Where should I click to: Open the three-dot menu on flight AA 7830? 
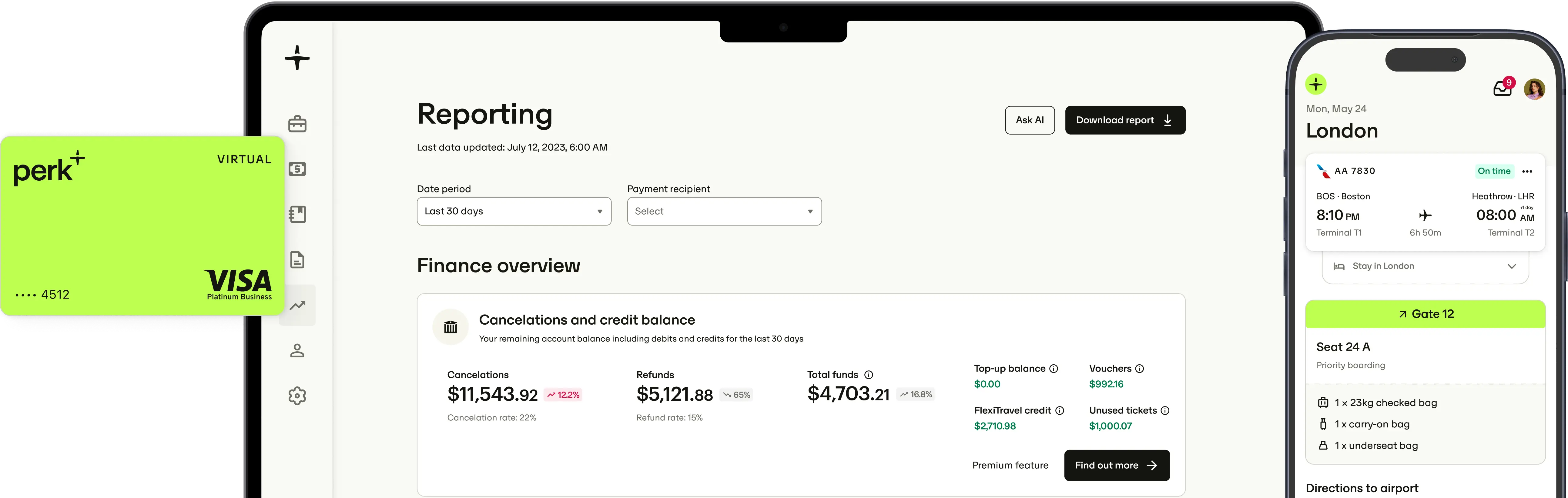[1527, 171]
